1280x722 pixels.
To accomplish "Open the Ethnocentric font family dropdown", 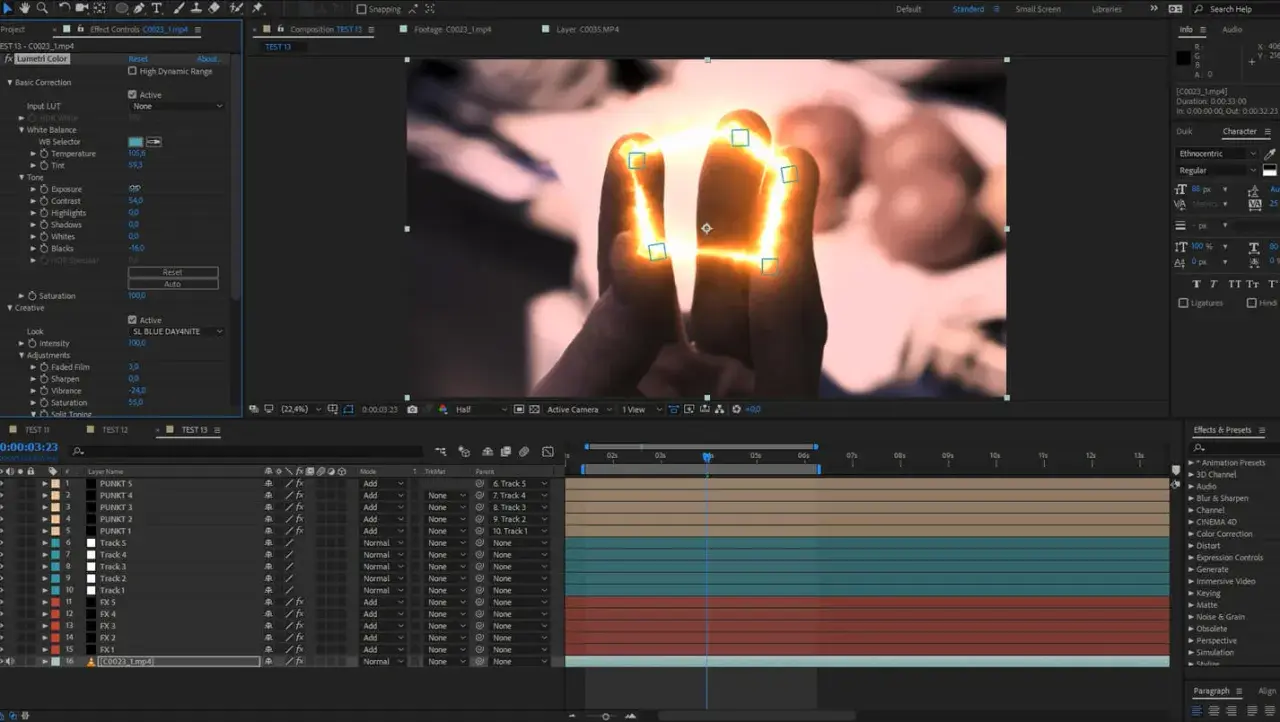I will click(x=1218, y=154).
